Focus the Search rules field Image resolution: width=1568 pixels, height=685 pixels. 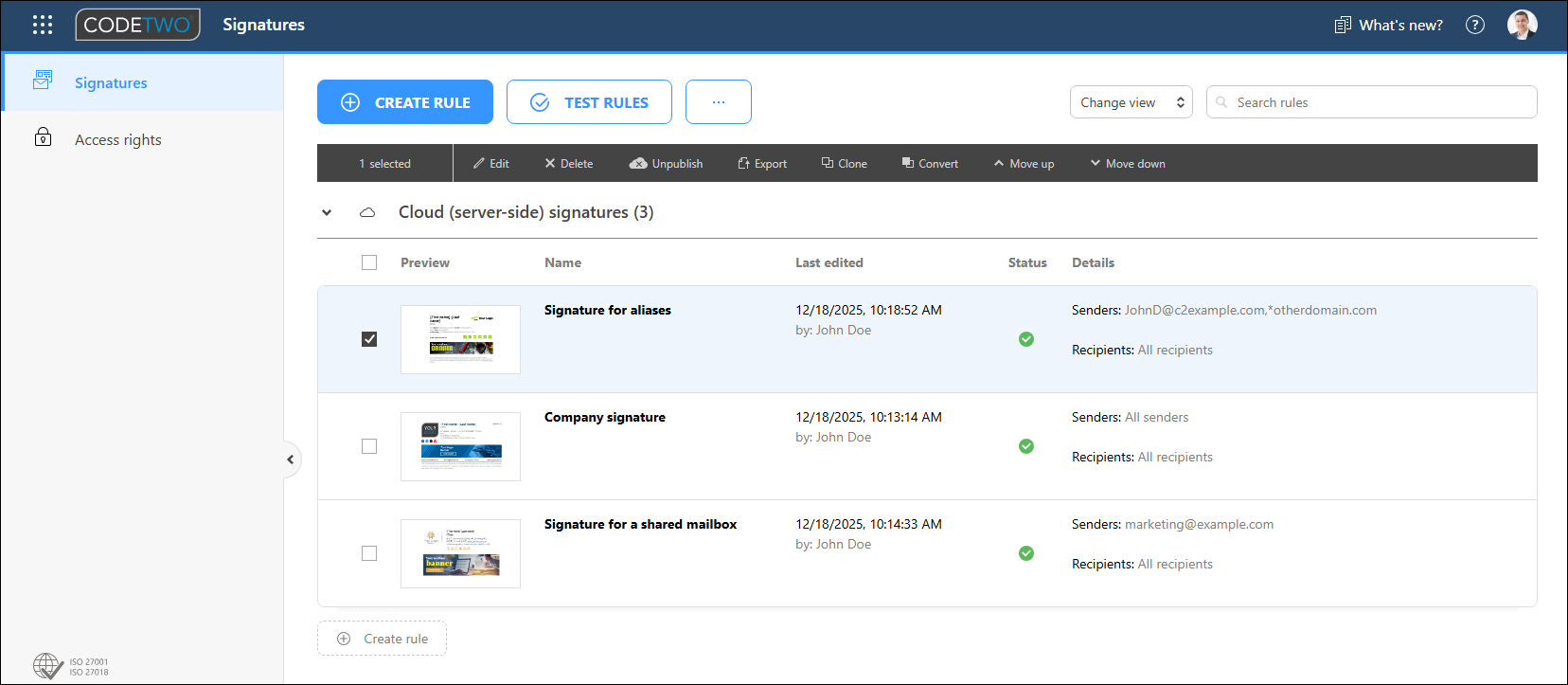1372,102
